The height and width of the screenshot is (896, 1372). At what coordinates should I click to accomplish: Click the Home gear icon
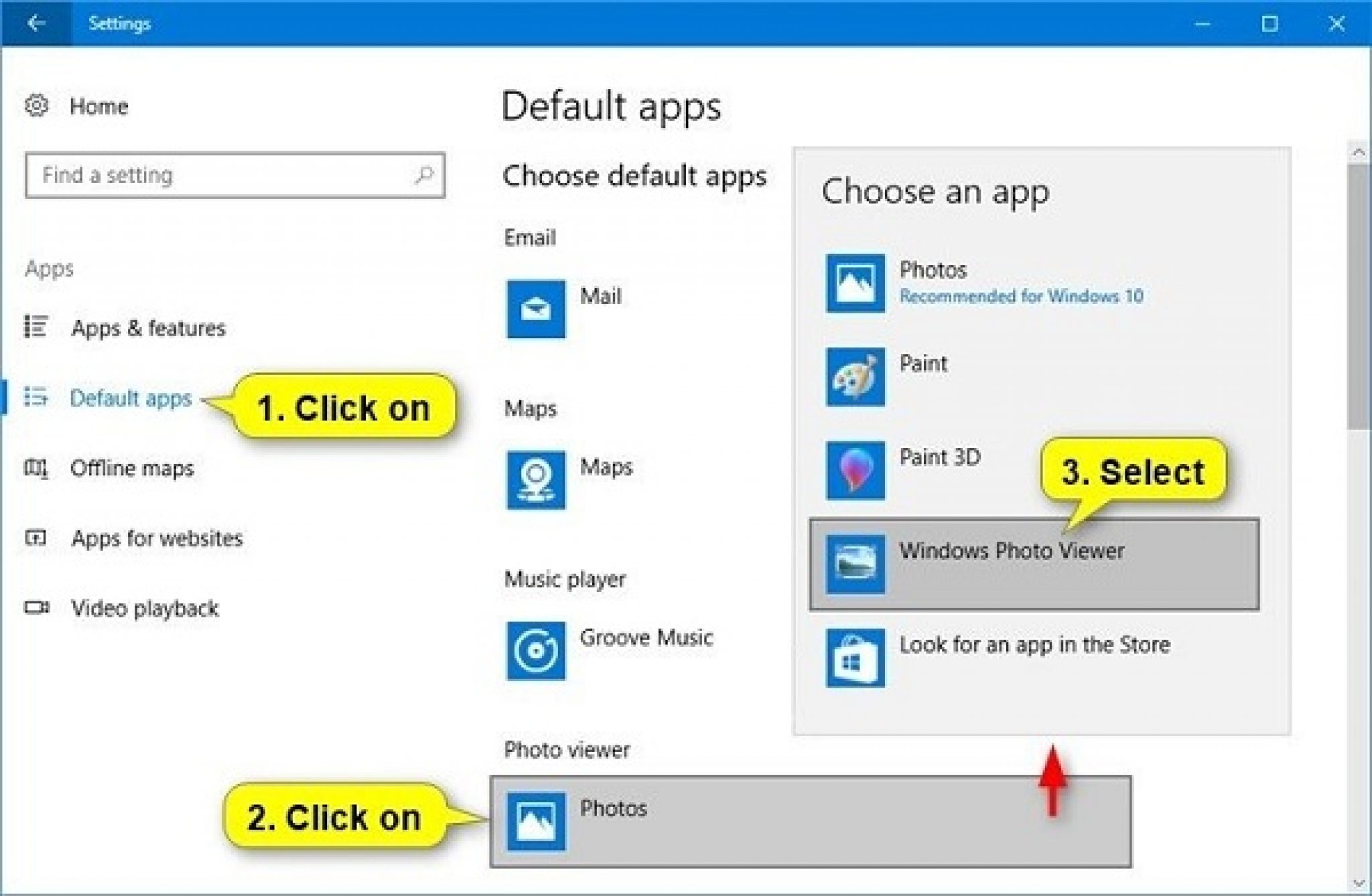tap(37, 106)
